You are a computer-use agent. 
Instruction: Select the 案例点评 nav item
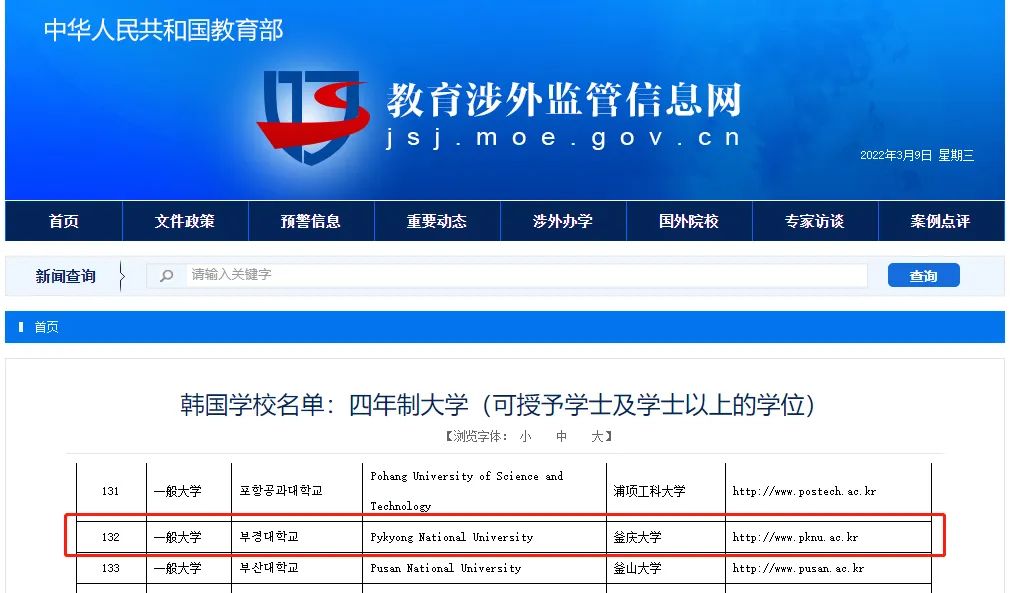[x=940, y=221]
